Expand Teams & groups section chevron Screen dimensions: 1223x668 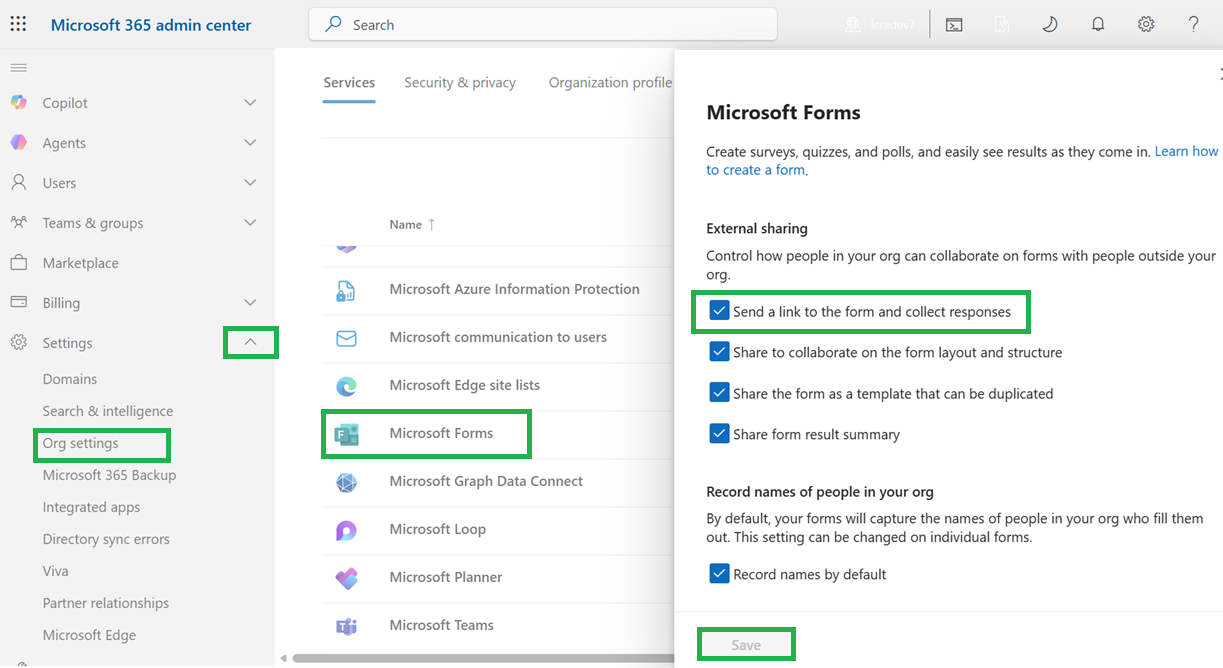tap(250, 223)
